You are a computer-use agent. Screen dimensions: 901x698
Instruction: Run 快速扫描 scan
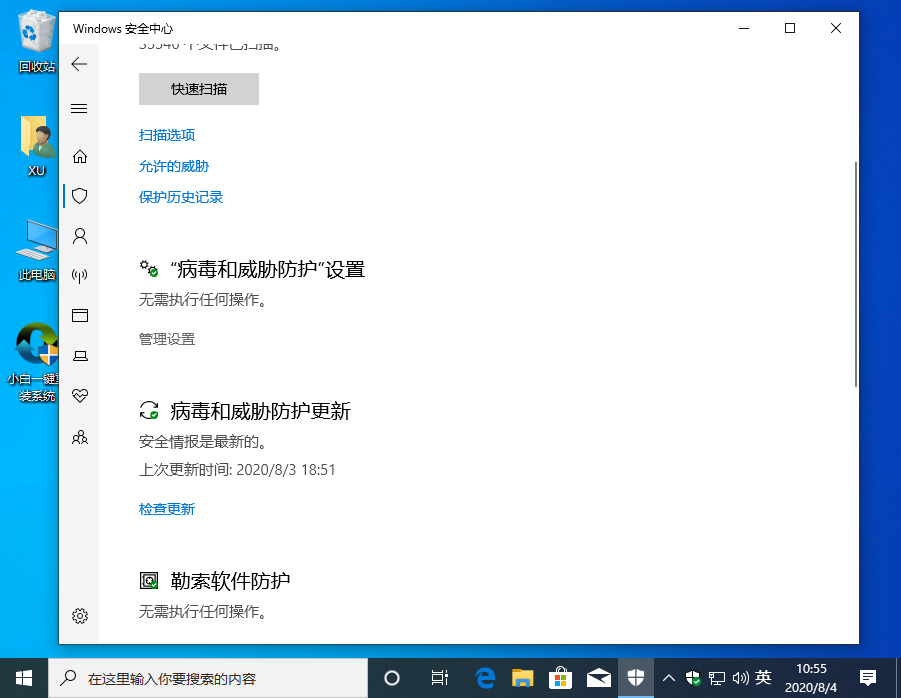[197, 89]
